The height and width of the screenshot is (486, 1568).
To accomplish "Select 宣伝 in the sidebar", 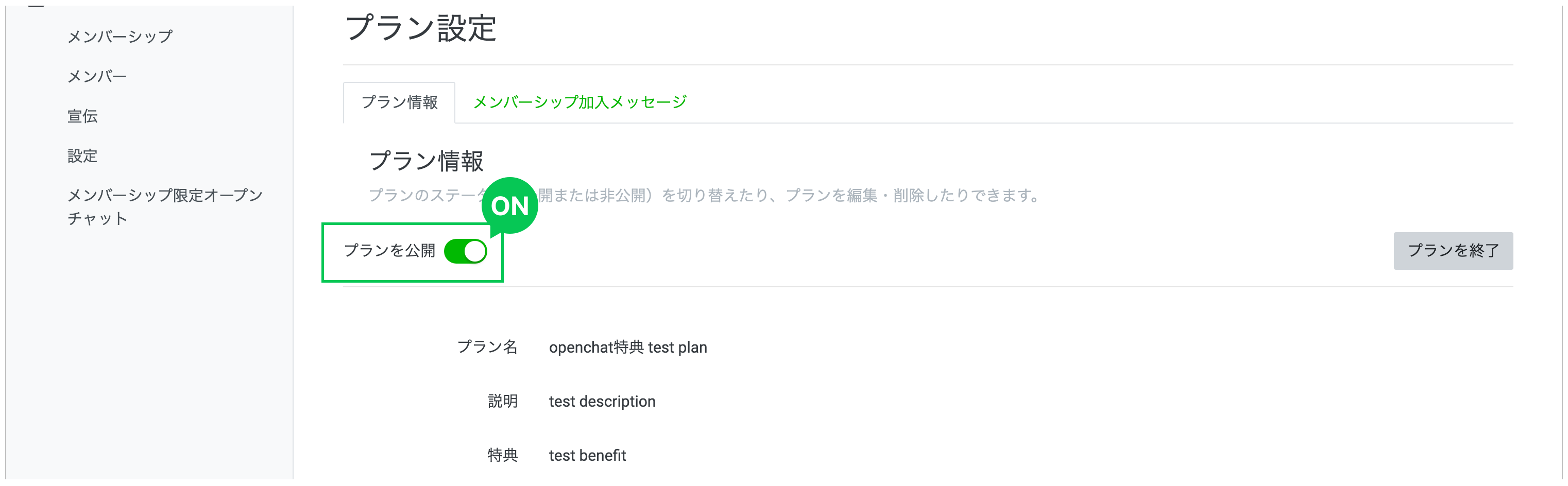I will (82, 116).
